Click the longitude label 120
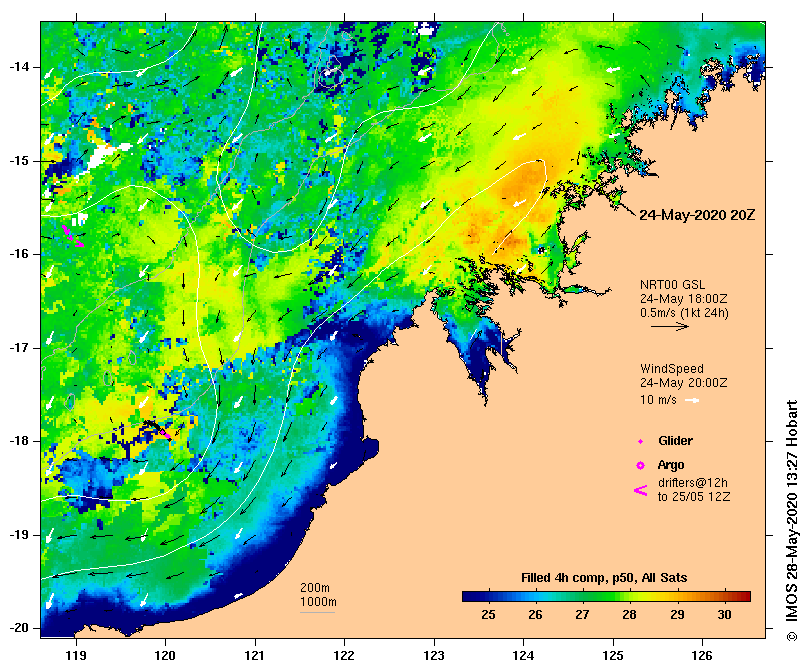Viewport: 809px width, 672px height. (165, 655)
